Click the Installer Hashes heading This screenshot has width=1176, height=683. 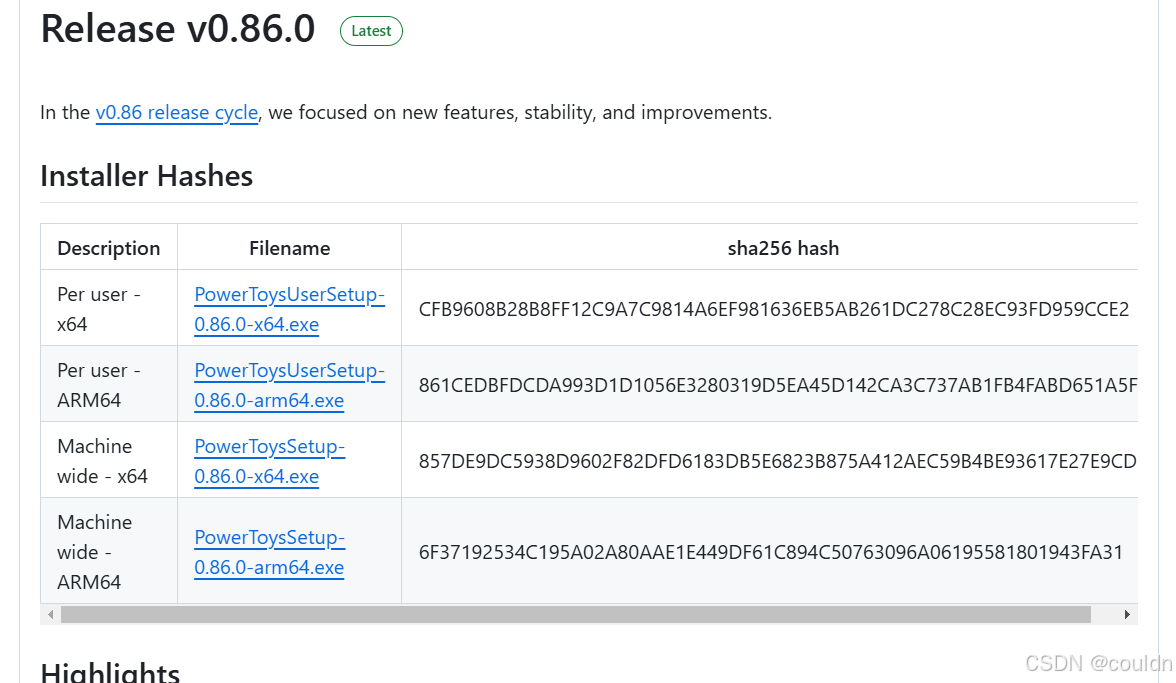[x=146, y=176]
